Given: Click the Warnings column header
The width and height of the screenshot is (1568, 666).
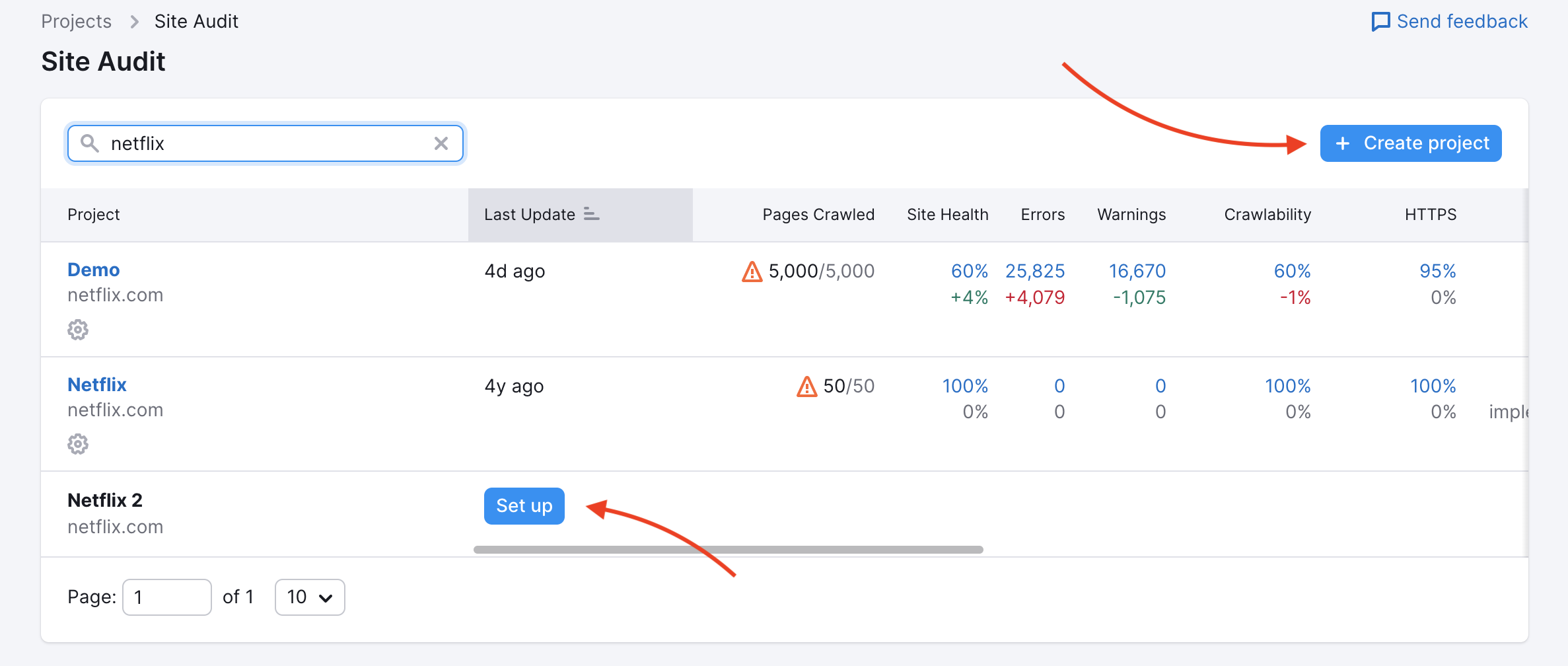Looking at the screenshot, I should click(1131, 215).
